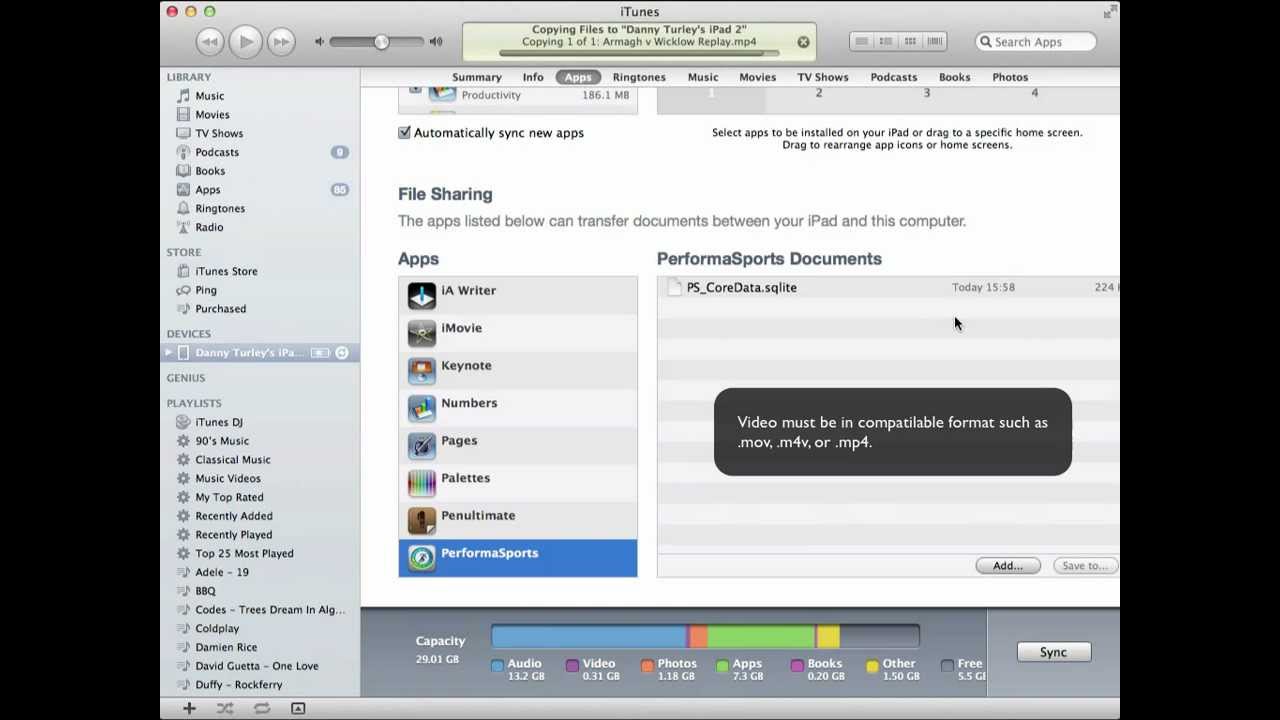Image resolution: width=1280 pixels, height=720 pixels.
Task: Switch to album list view
Action: (886, 41)
